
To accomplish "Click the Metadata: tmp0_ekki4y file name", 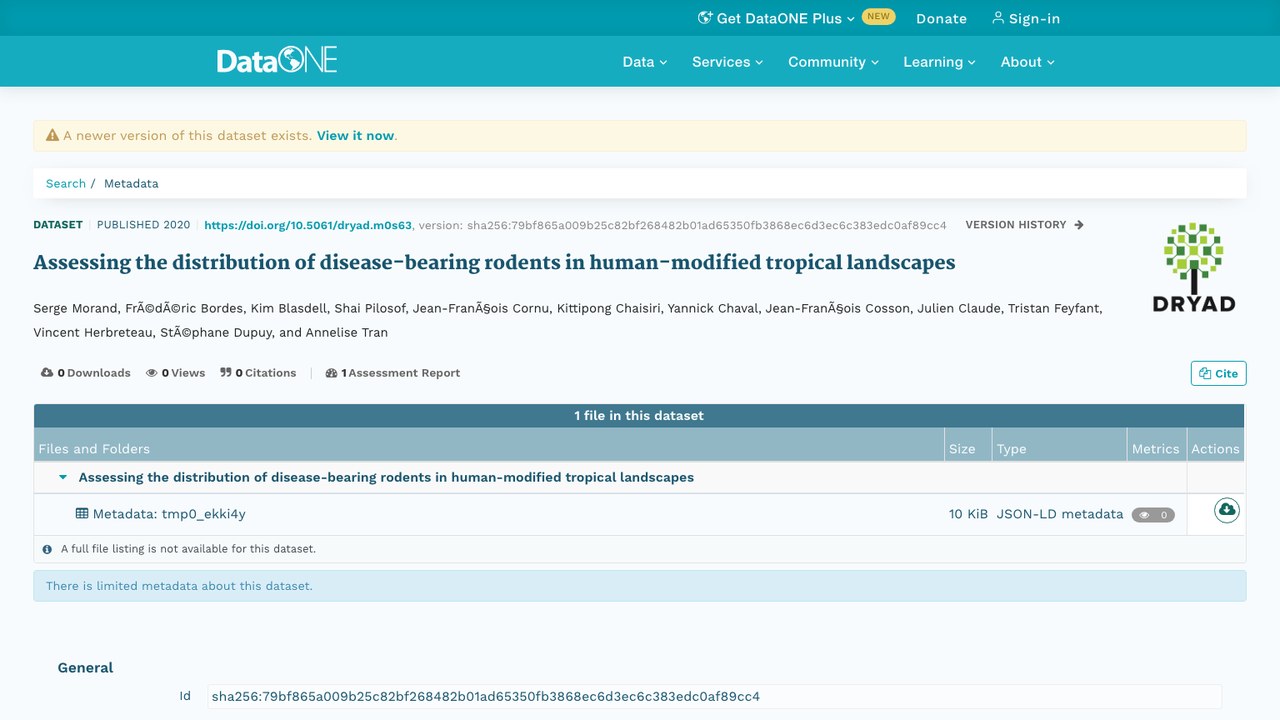I will pyautogui.click(x=169, y=514).
